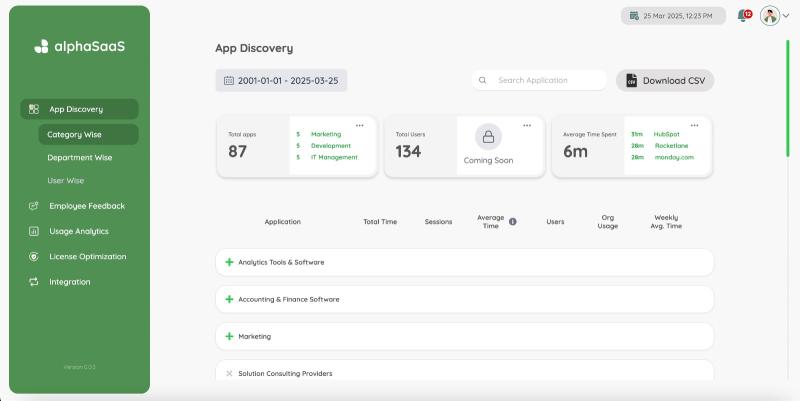
Task: Open Integration section
Action: point(69,282)
